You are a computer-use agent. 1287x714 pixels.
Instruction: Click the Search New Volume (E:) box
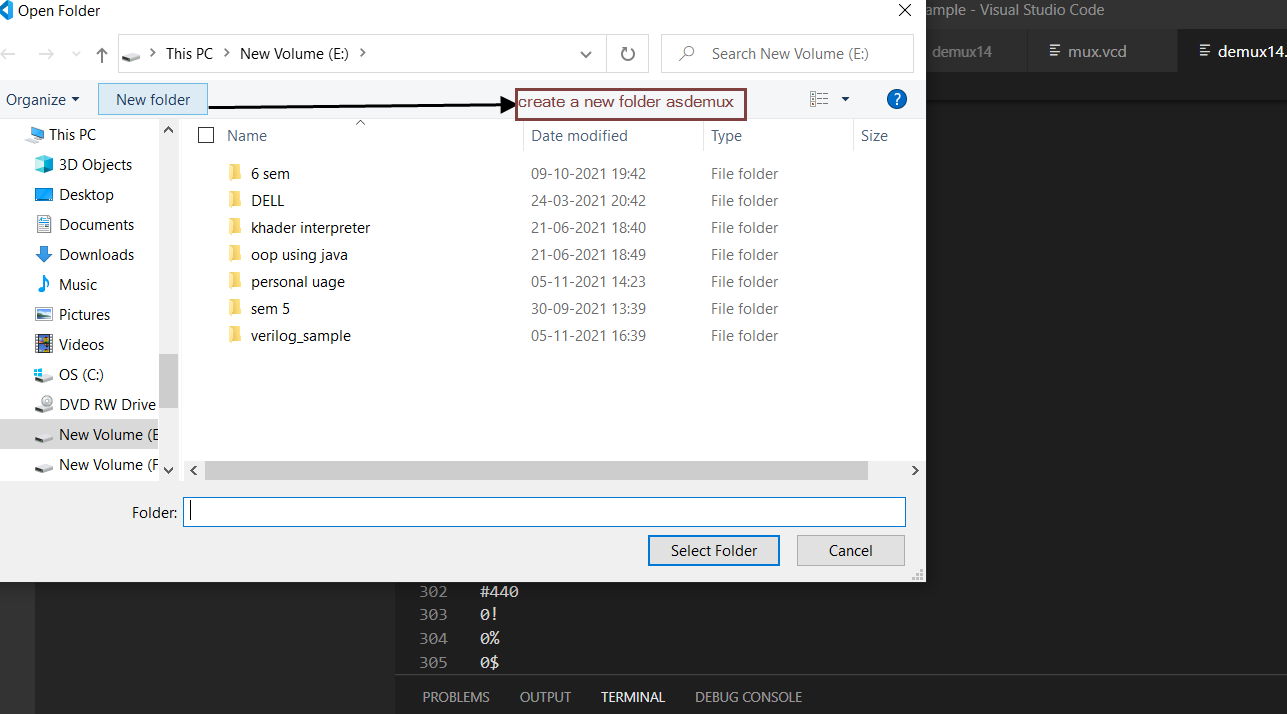(x=787, y=54)
